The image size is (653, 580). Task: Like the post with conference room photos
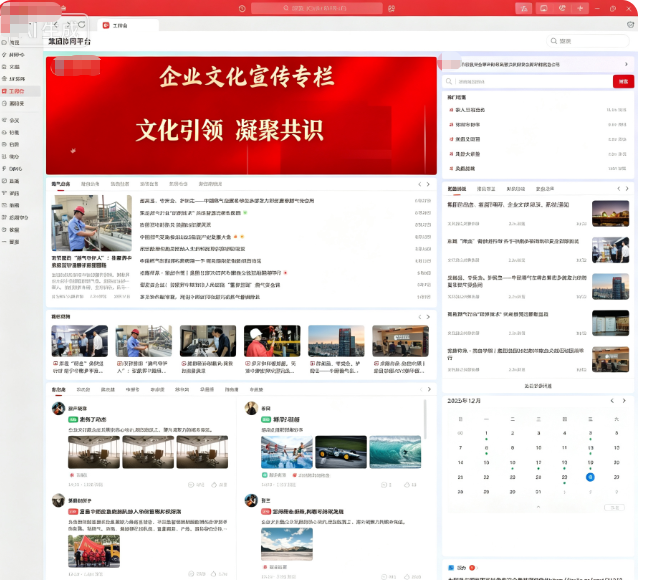pos(219,485)
